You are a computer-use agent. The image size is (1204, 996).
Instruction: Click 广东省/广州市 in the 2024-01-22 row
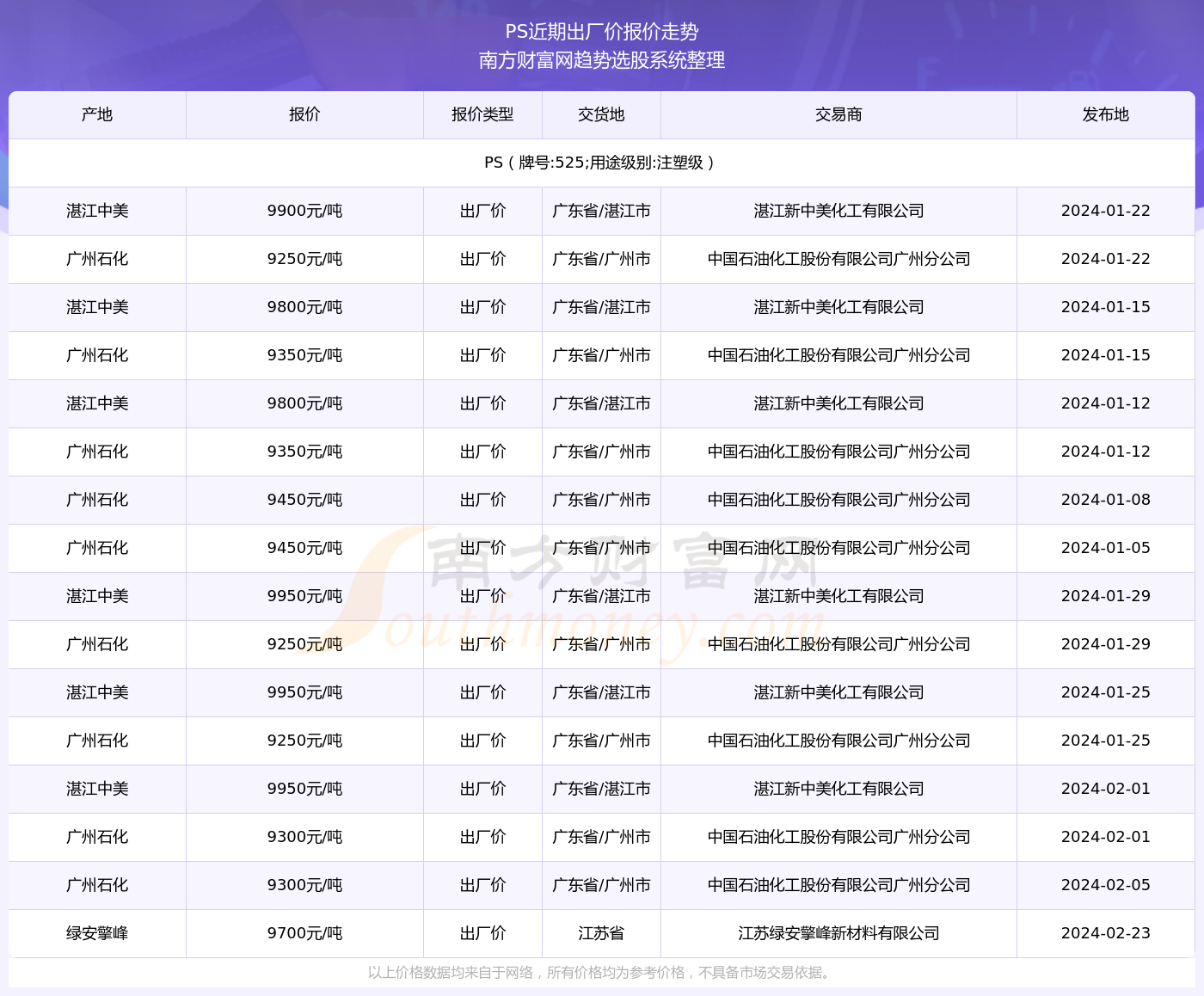601,259
